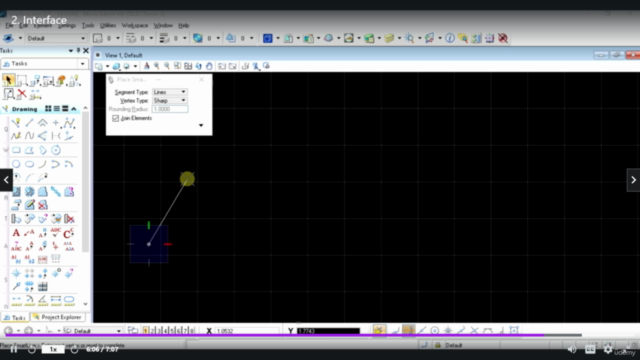The height and width of the screenshot is (360, 640).
Task: Toggle closed captions on the video player
Action: (x=590, y=349)
